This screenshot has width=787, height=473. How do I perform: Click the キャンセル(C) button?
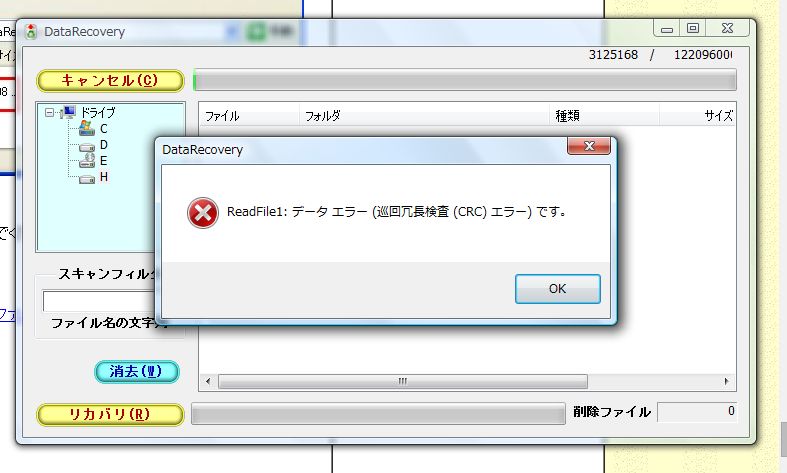pyautogui.click(x=110, y=81)
